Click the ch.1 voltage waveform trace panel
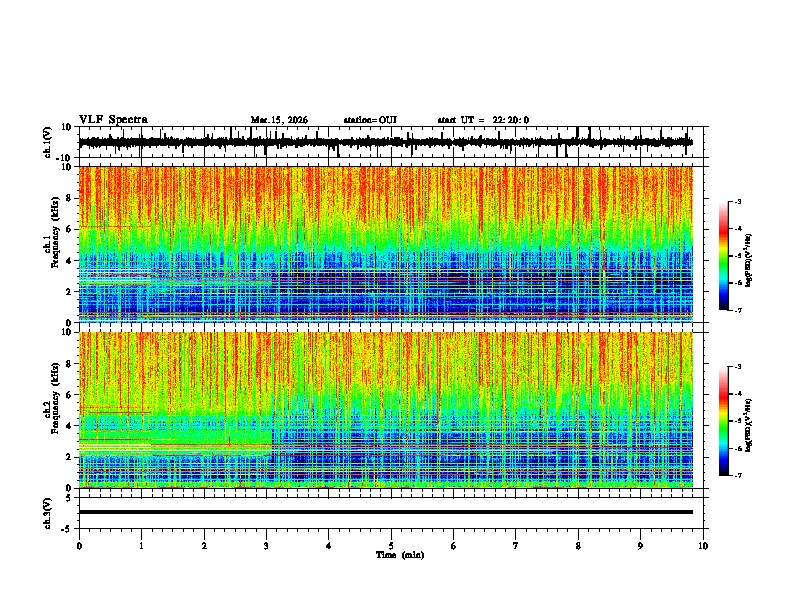 [393, 142]
